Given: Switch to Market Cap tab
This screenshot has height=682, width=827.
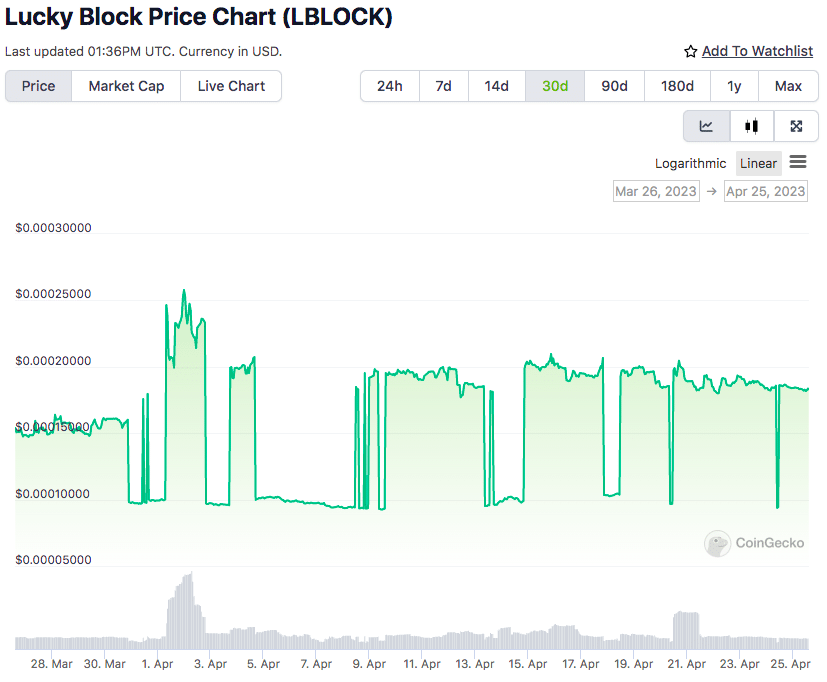Looking at the screenshot, I should coord(126,86).
